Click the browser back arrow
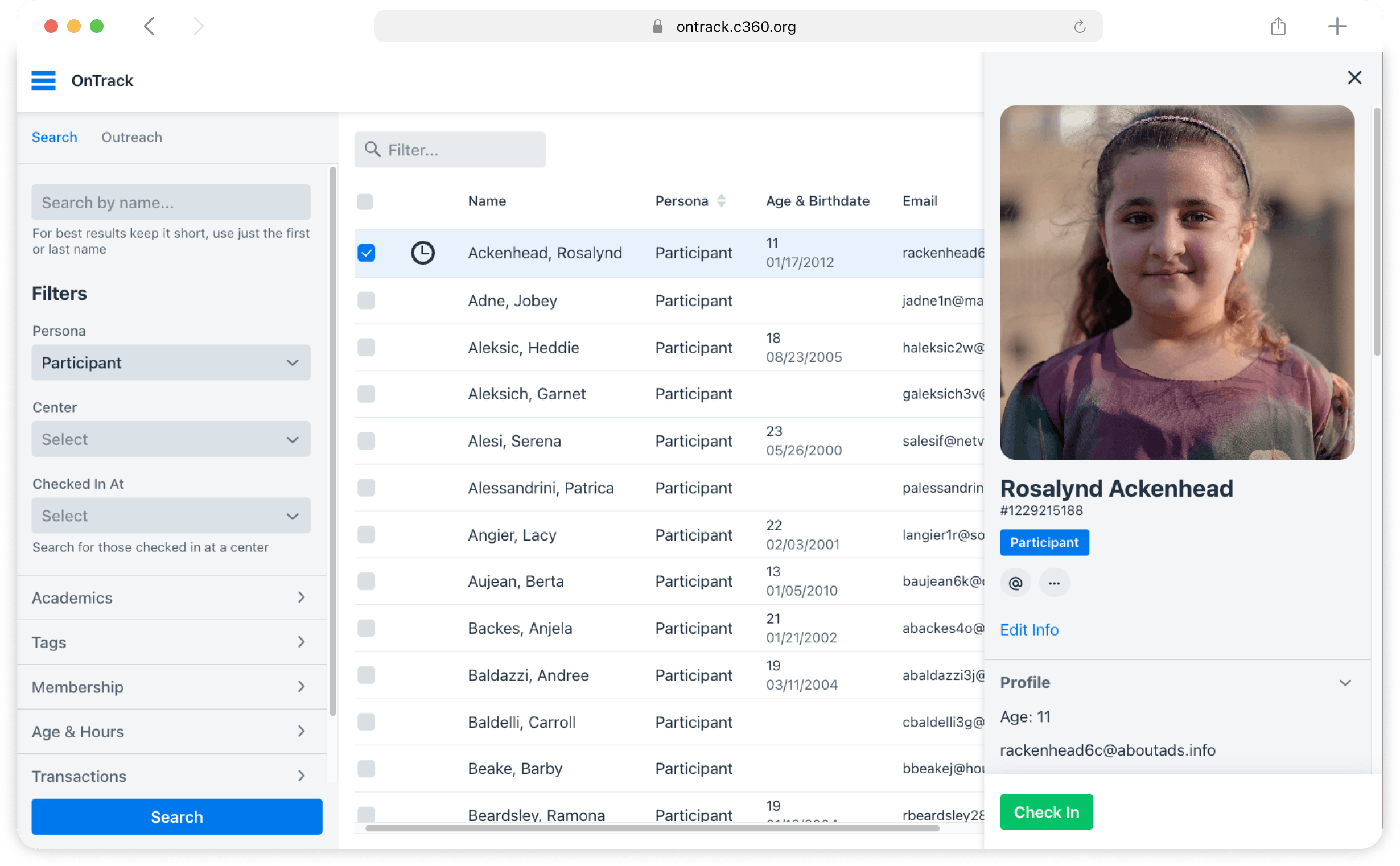 pyautogui.click(x=150, y=26)
